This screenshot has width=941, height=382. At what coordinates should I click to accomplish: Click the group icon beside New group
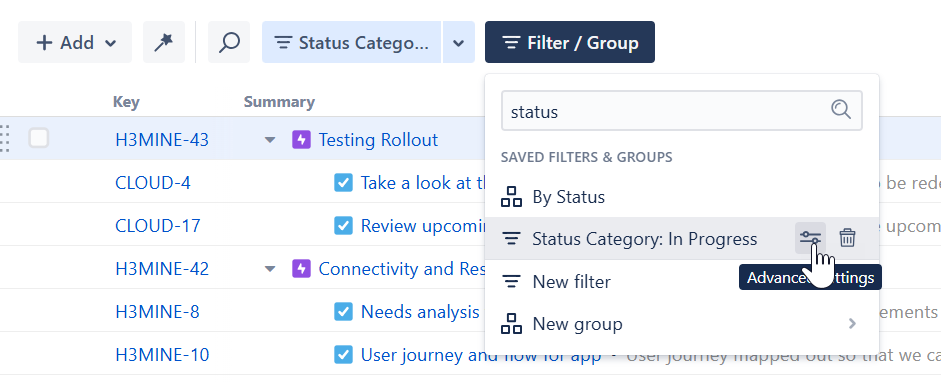[511, 324]
